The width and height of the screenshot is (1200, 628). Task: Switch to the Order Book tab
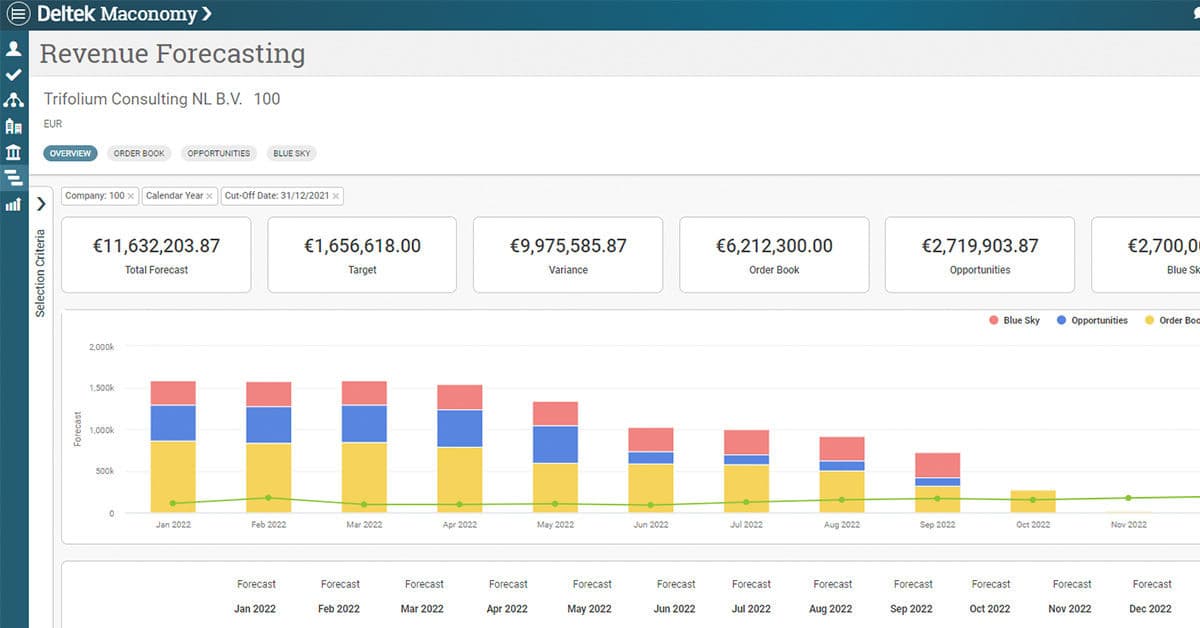(139, 154)
